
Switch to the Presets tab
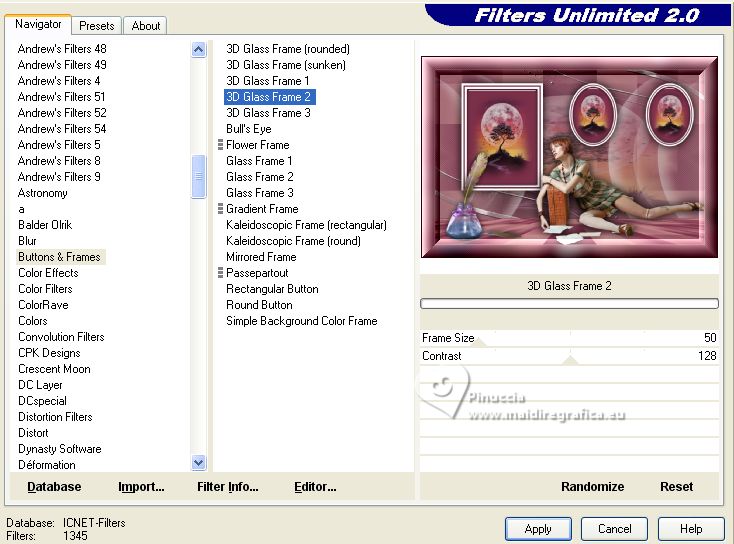(x=96, y=26)
